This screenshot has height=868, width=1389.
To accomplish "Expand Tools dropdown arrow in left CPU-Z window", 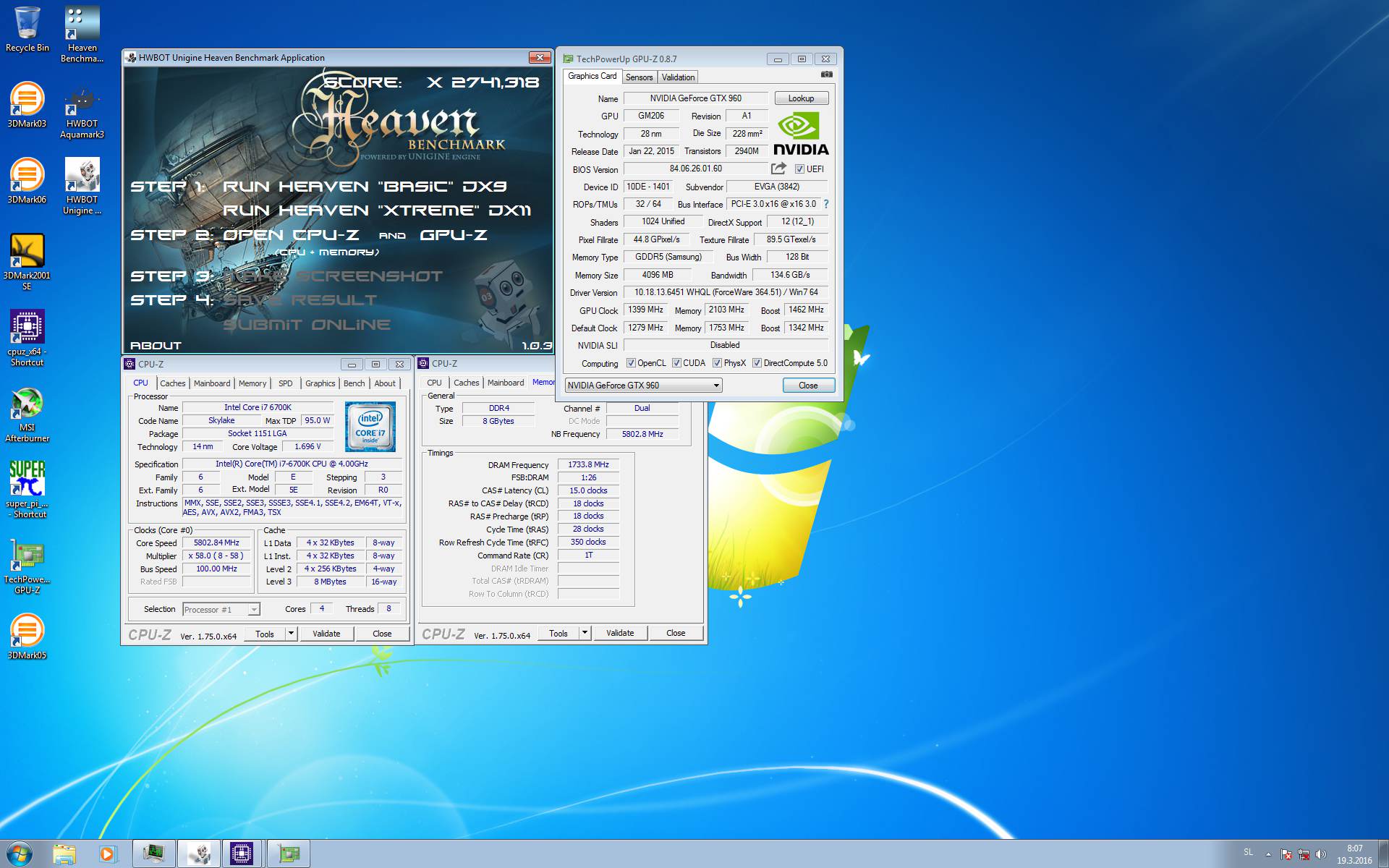I will (291, 634).
